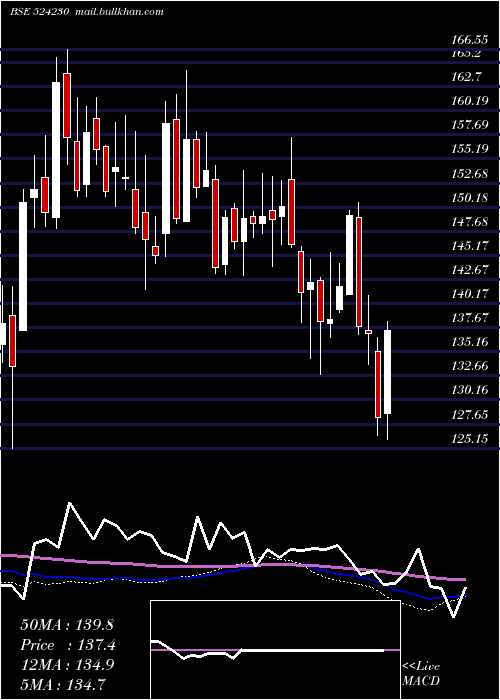Click the 'mail.bullkhan.com' header text
This screenshot has height=700, width=500.
pos(120,12)
